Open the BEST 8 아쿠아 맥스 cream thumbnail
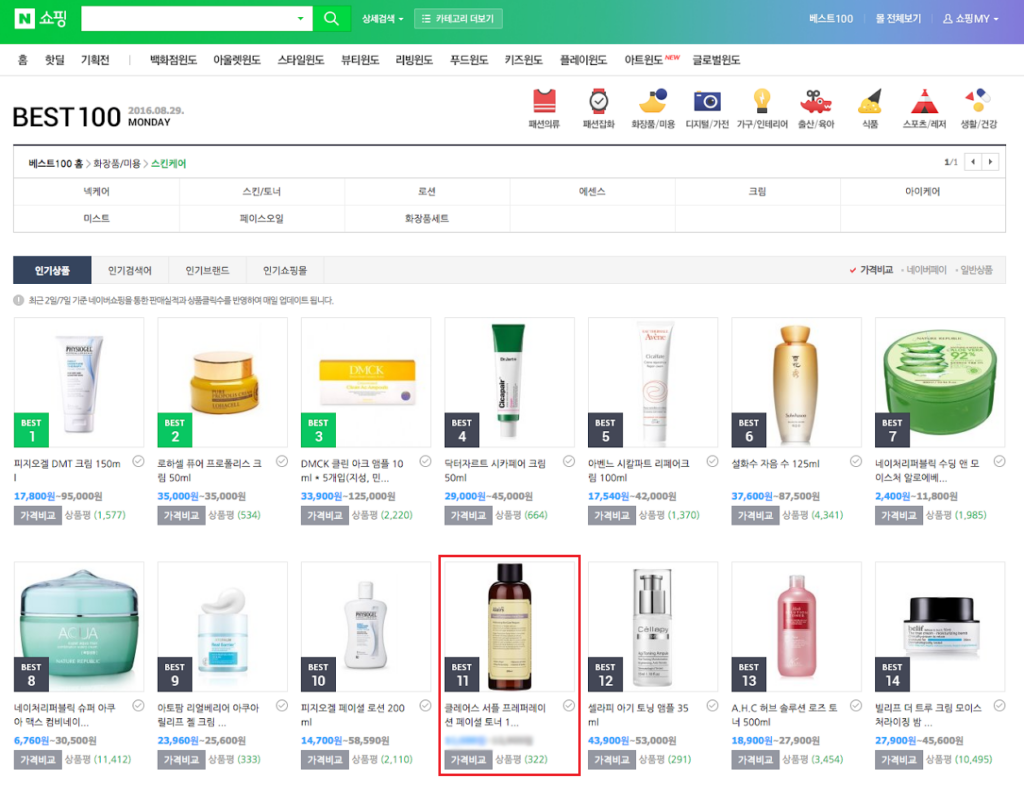1024x785 pixels. point(79,626)
